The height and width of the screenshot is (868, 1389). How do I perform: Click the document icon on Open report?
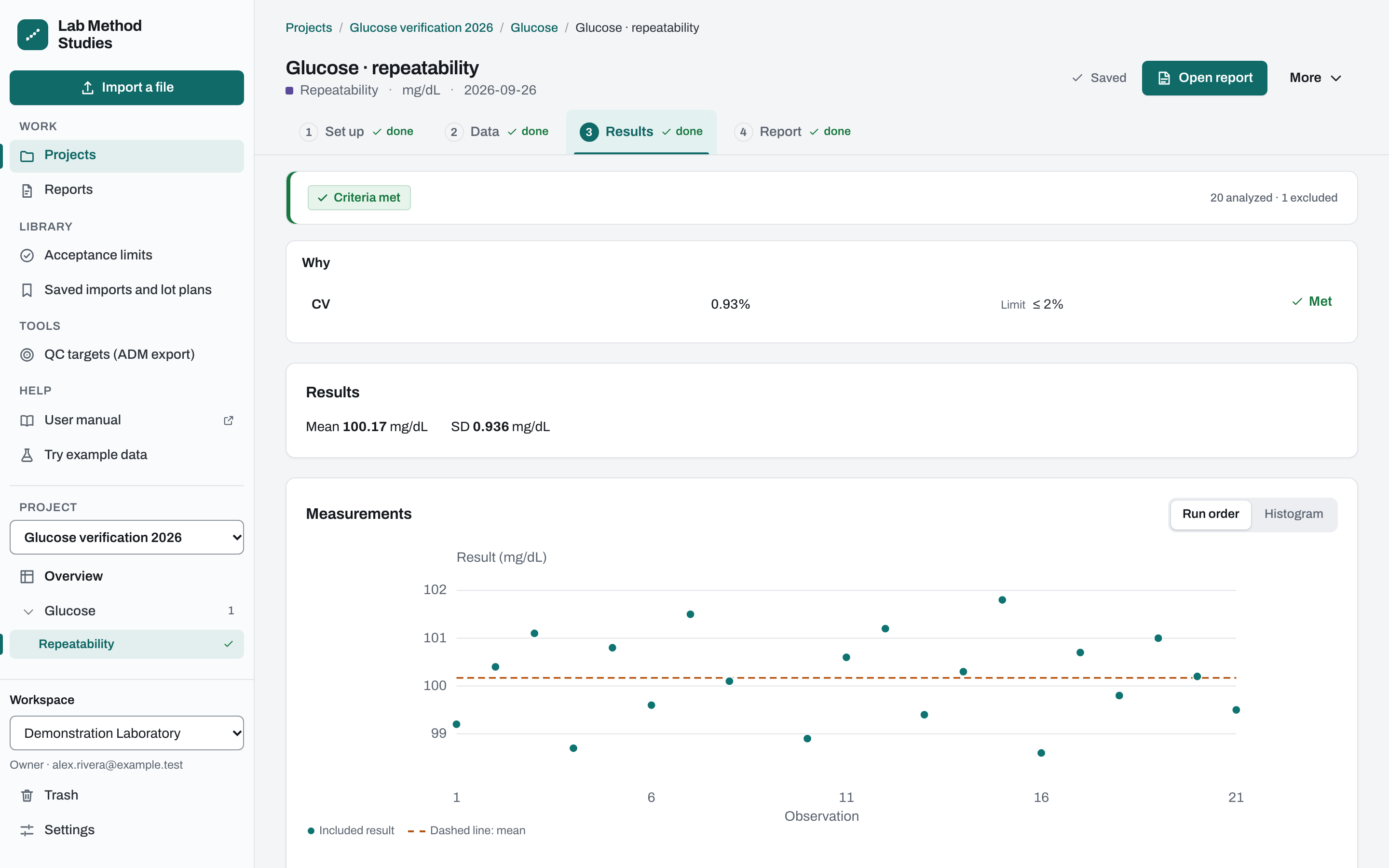(x=1164, y=78)
